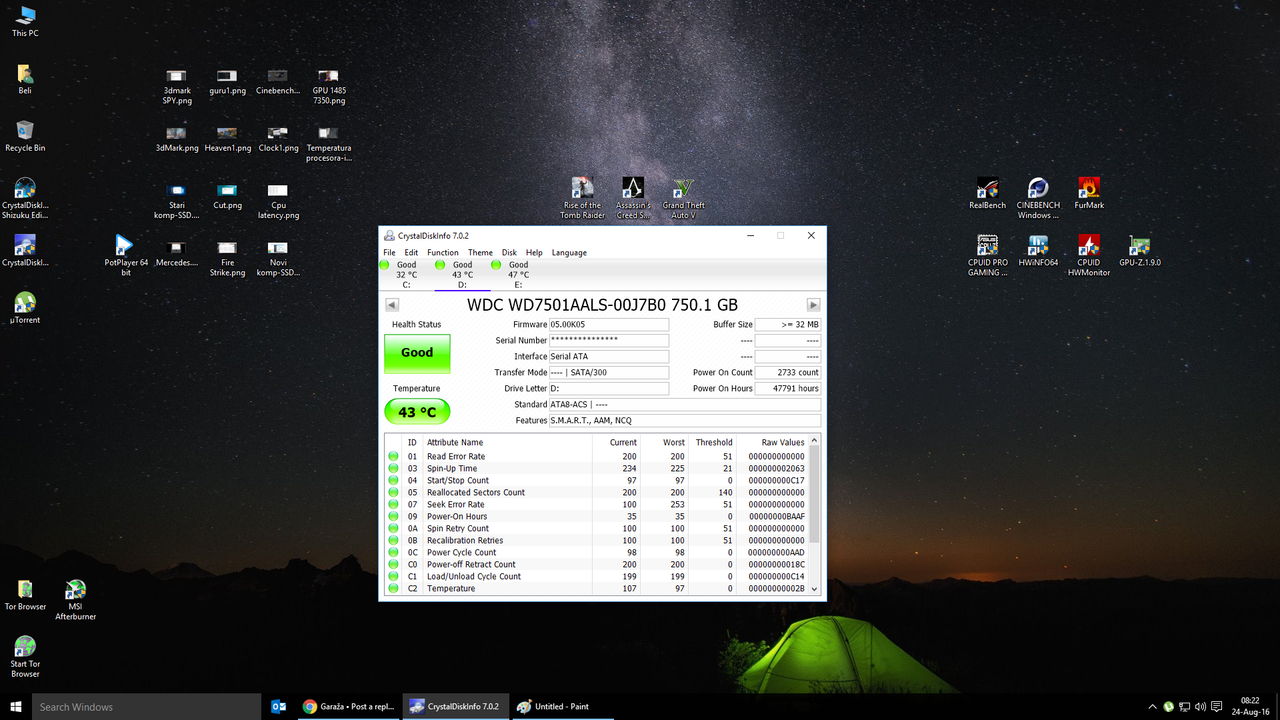Show hidden tray icons chevron

pos(1152,707)
